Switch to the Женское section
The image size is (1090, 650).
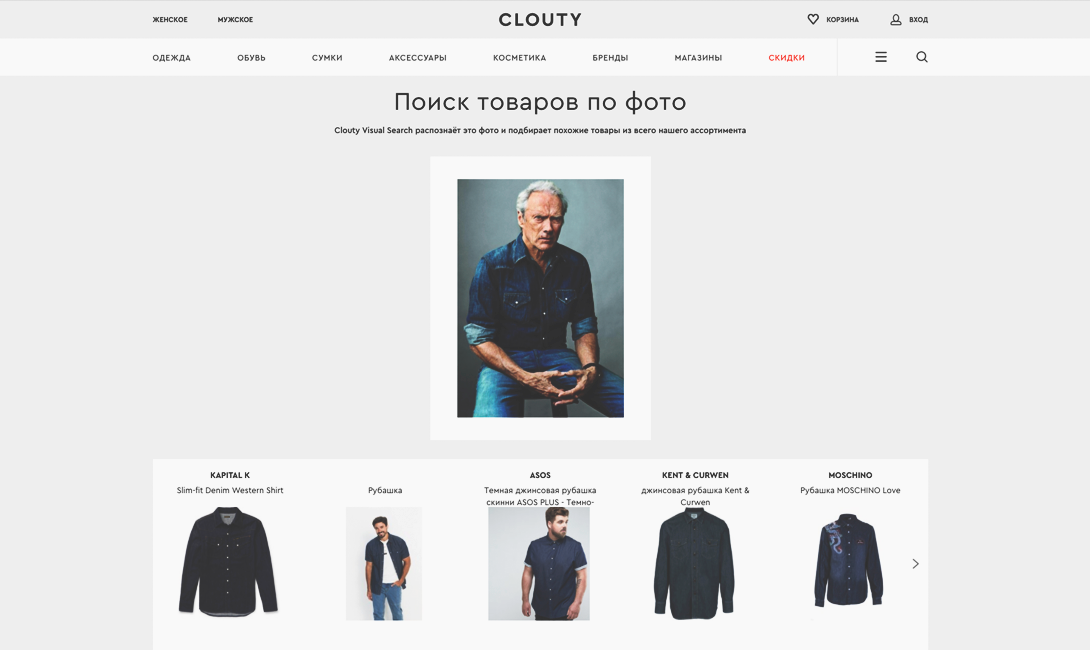pyautogui.click(x=170, y=19)
